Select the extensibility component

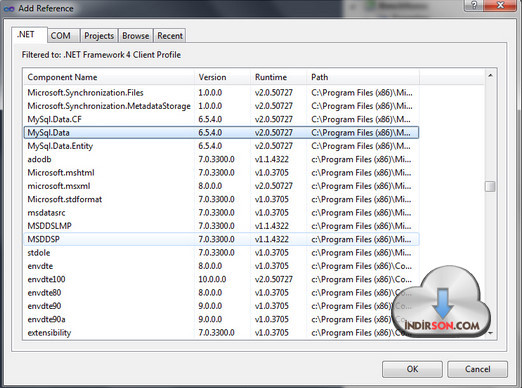point(221,333)
